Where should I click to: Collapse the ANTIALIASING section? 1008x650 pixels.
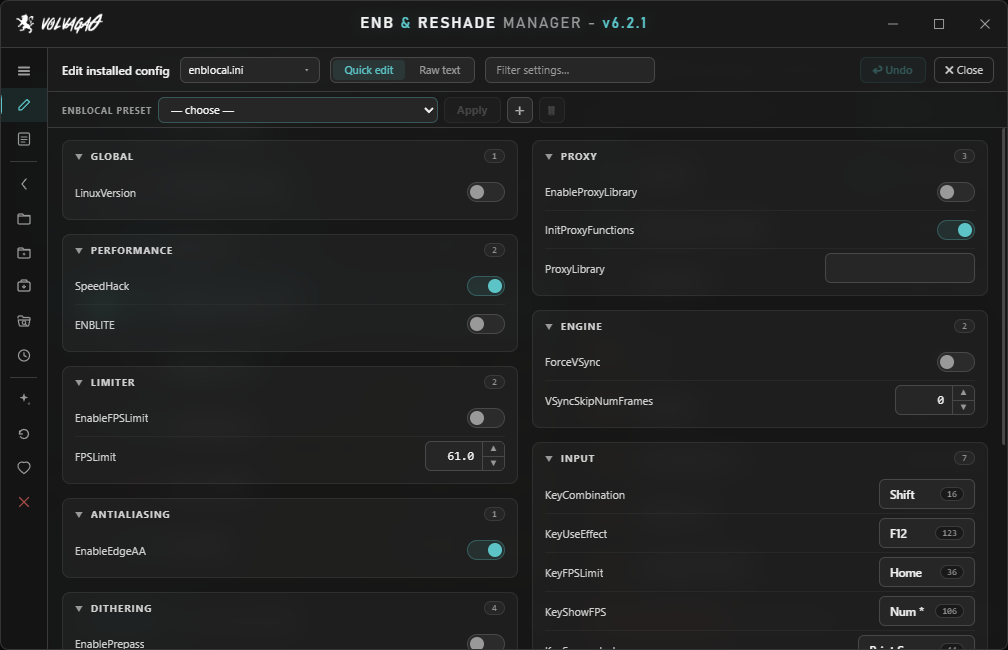(79, 515)
